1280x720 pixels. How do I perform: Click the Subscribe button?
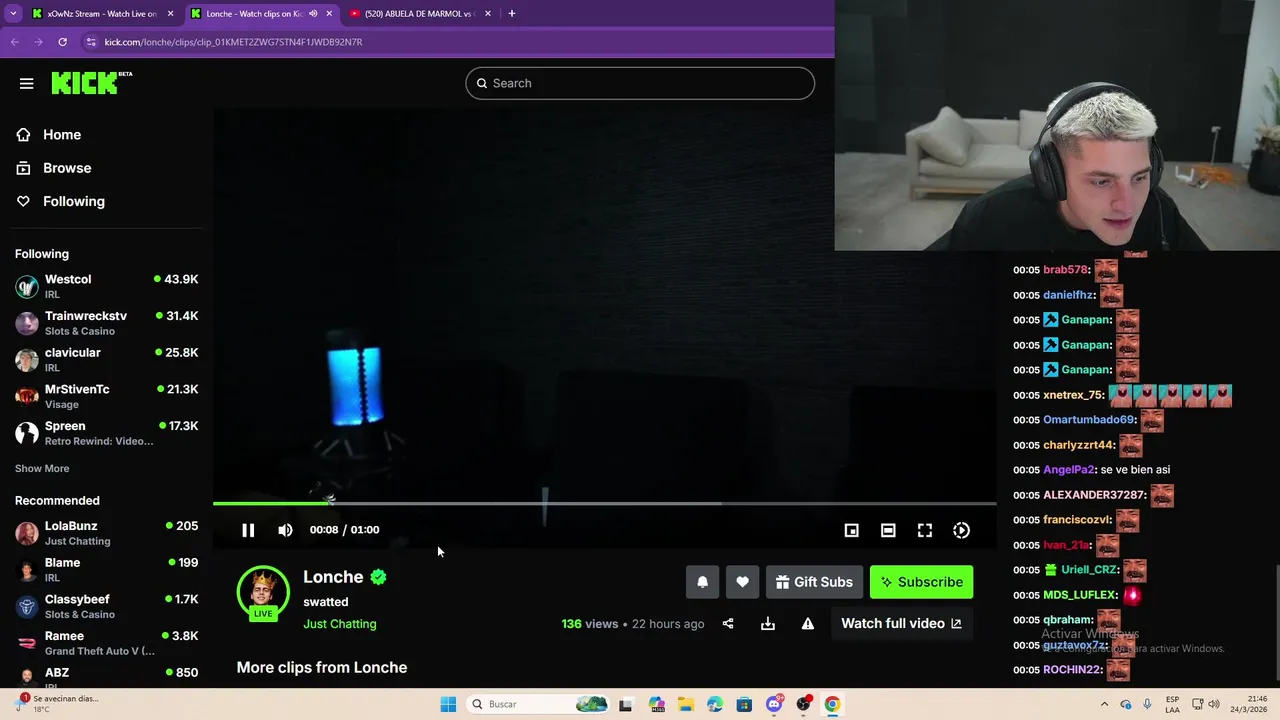point(921,582)
